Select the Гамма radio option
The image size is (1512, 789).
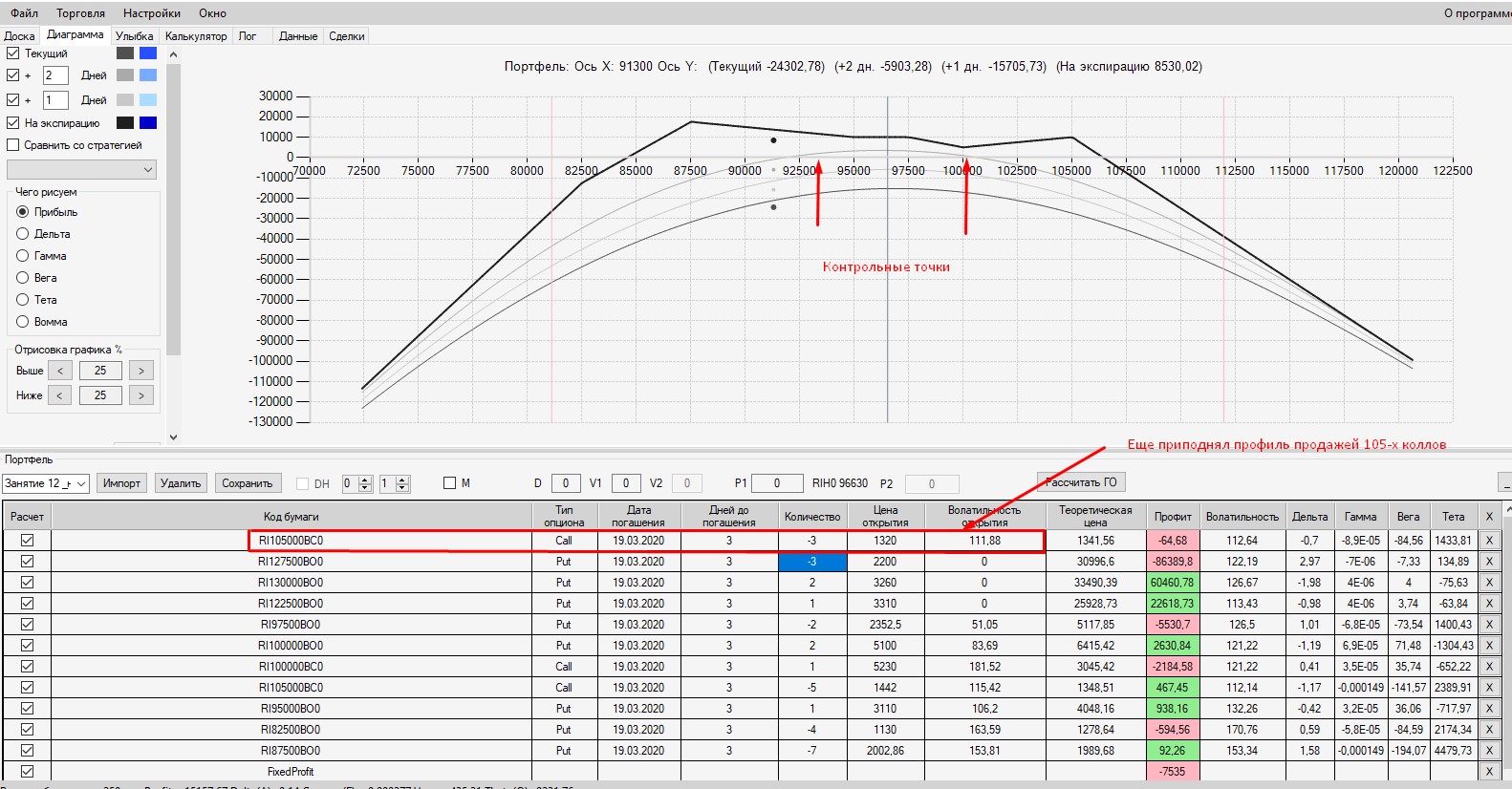(x=23, y=256)
